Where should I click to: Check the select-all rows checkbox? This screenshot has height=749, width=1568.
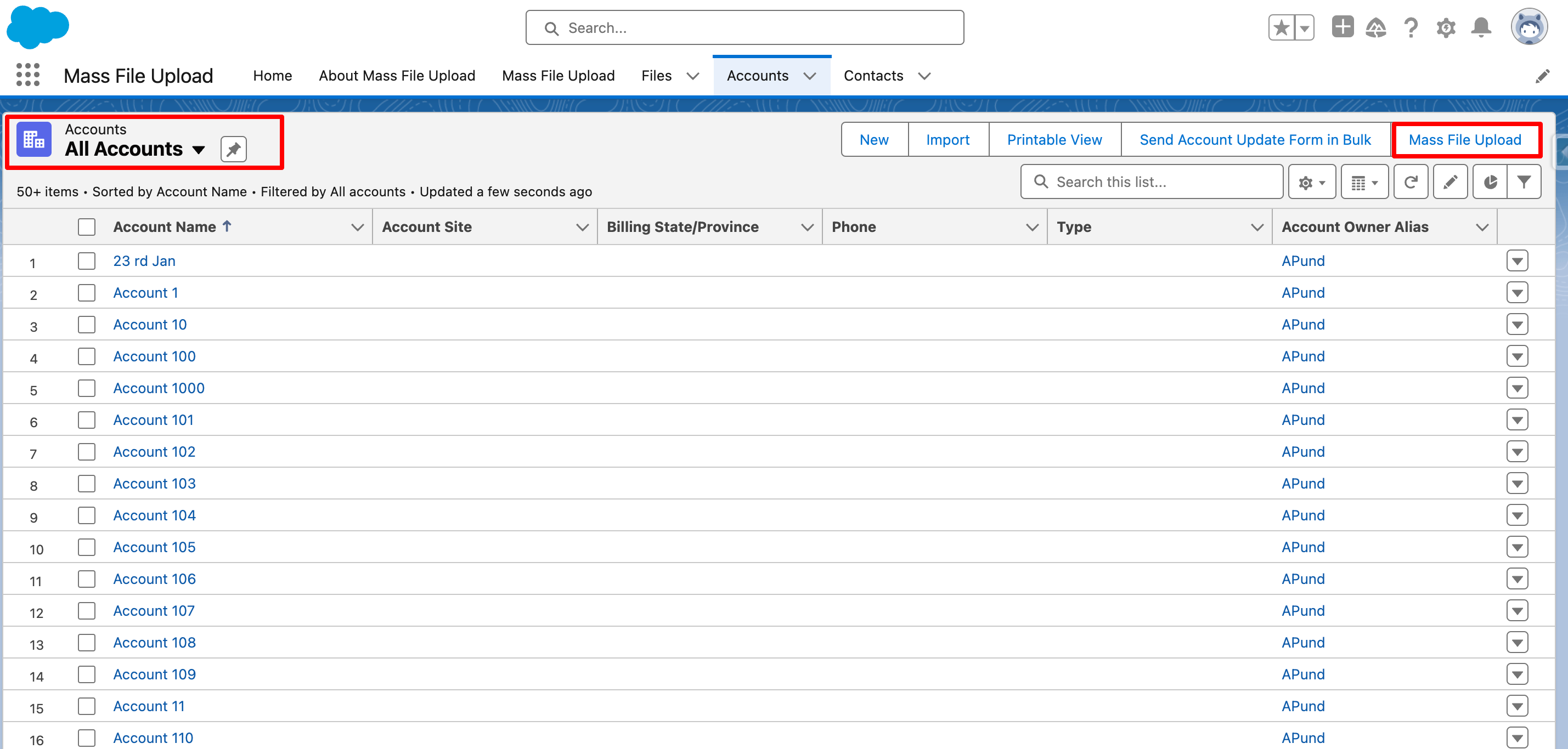point(87,227)
